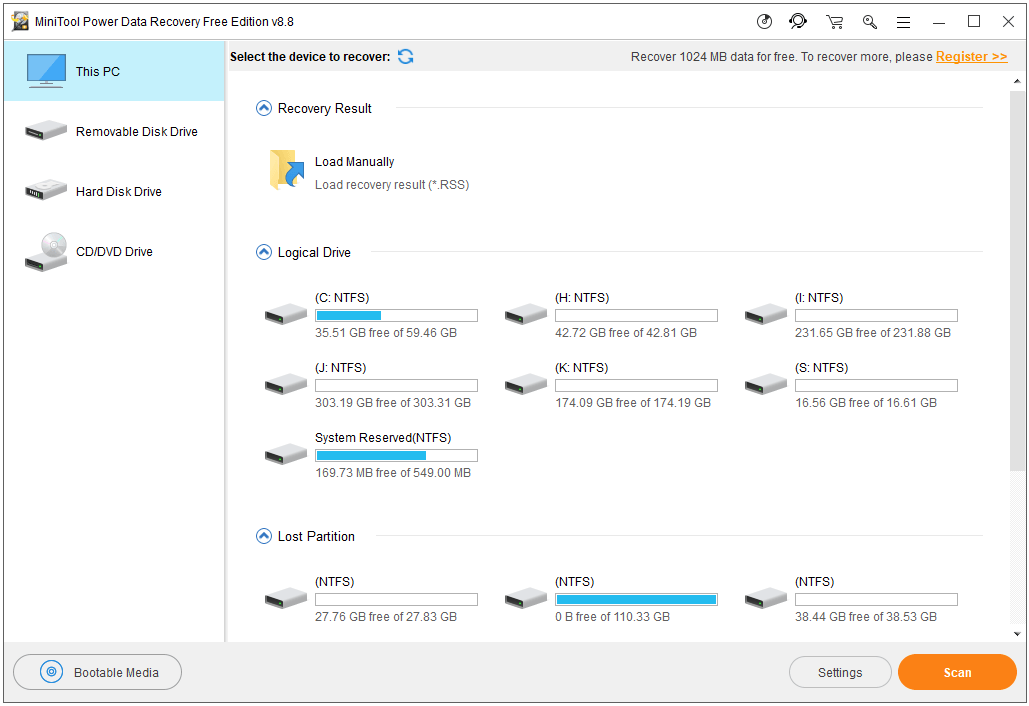This screenshot has height=706, width=1029.
Task: Select the K: NTFS drive icon
Action: [525, 384]
